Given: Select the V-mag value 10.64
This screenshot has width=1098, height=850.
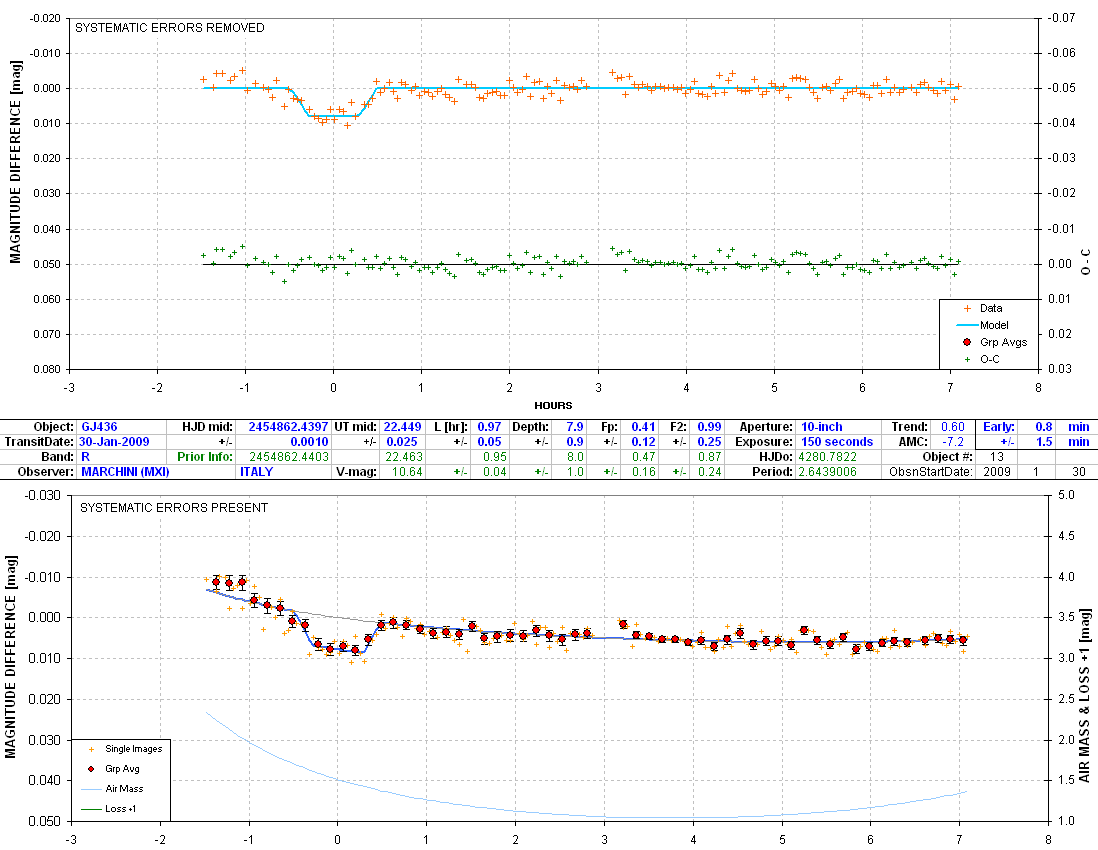Looking at the screenshot, I should point(406,471).
